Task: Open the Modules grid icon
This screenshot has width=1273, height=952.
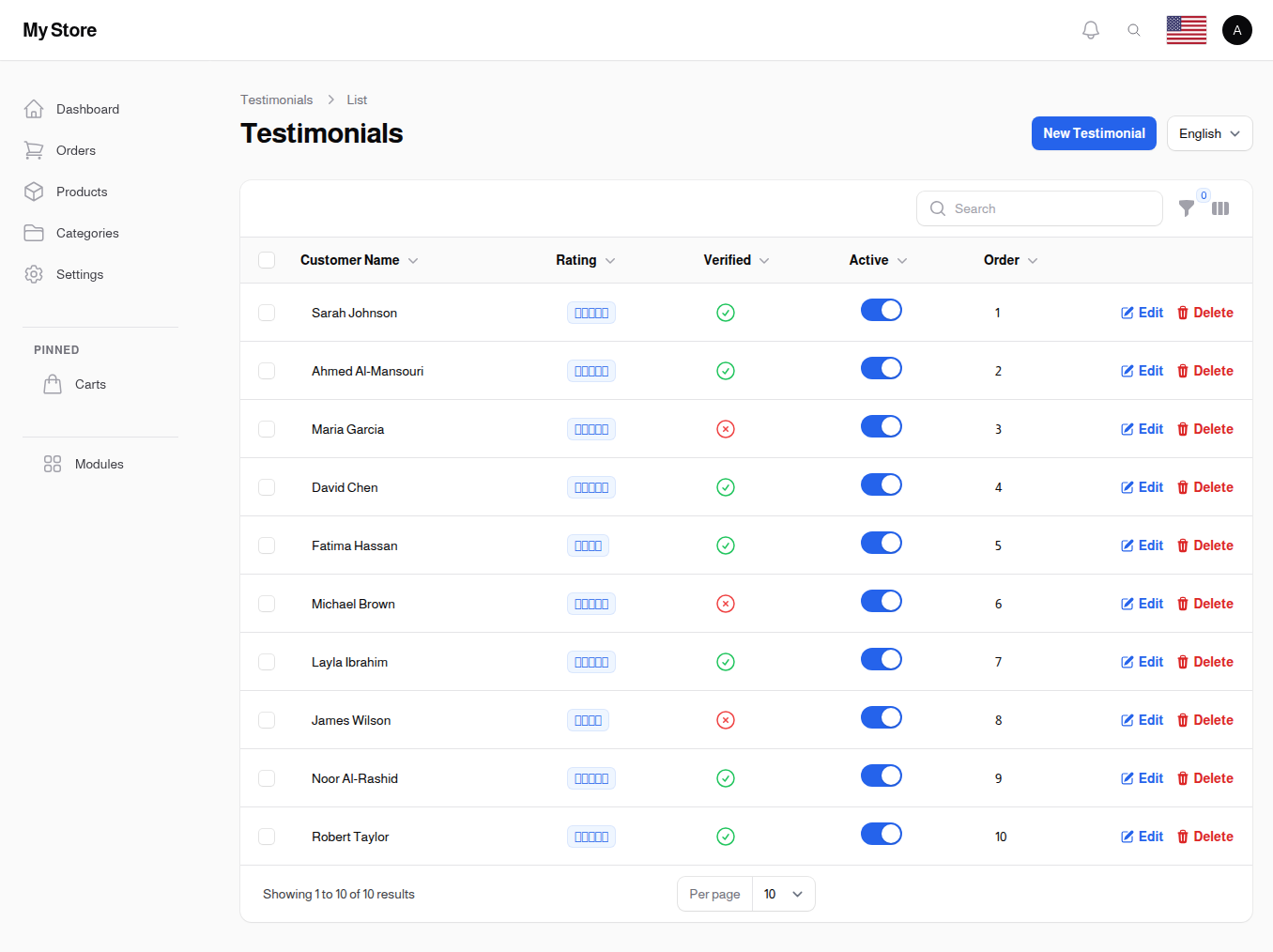Action: pos(53,464)
